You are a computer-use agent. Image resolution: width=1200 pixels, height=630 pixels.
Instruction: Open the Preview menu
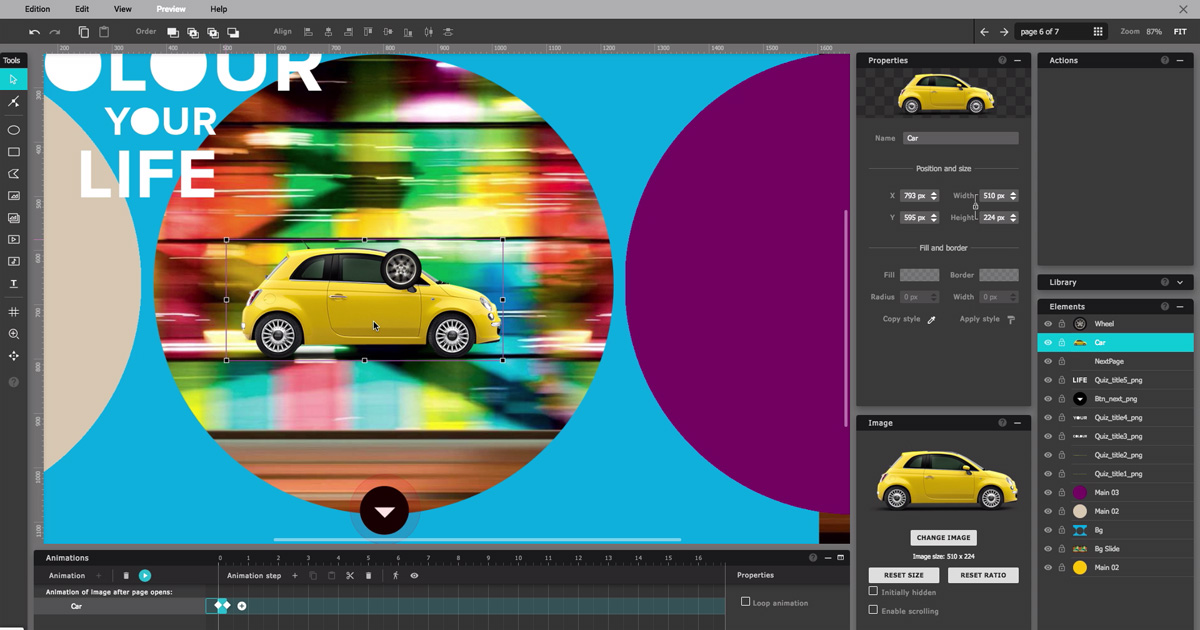[171, 9]
